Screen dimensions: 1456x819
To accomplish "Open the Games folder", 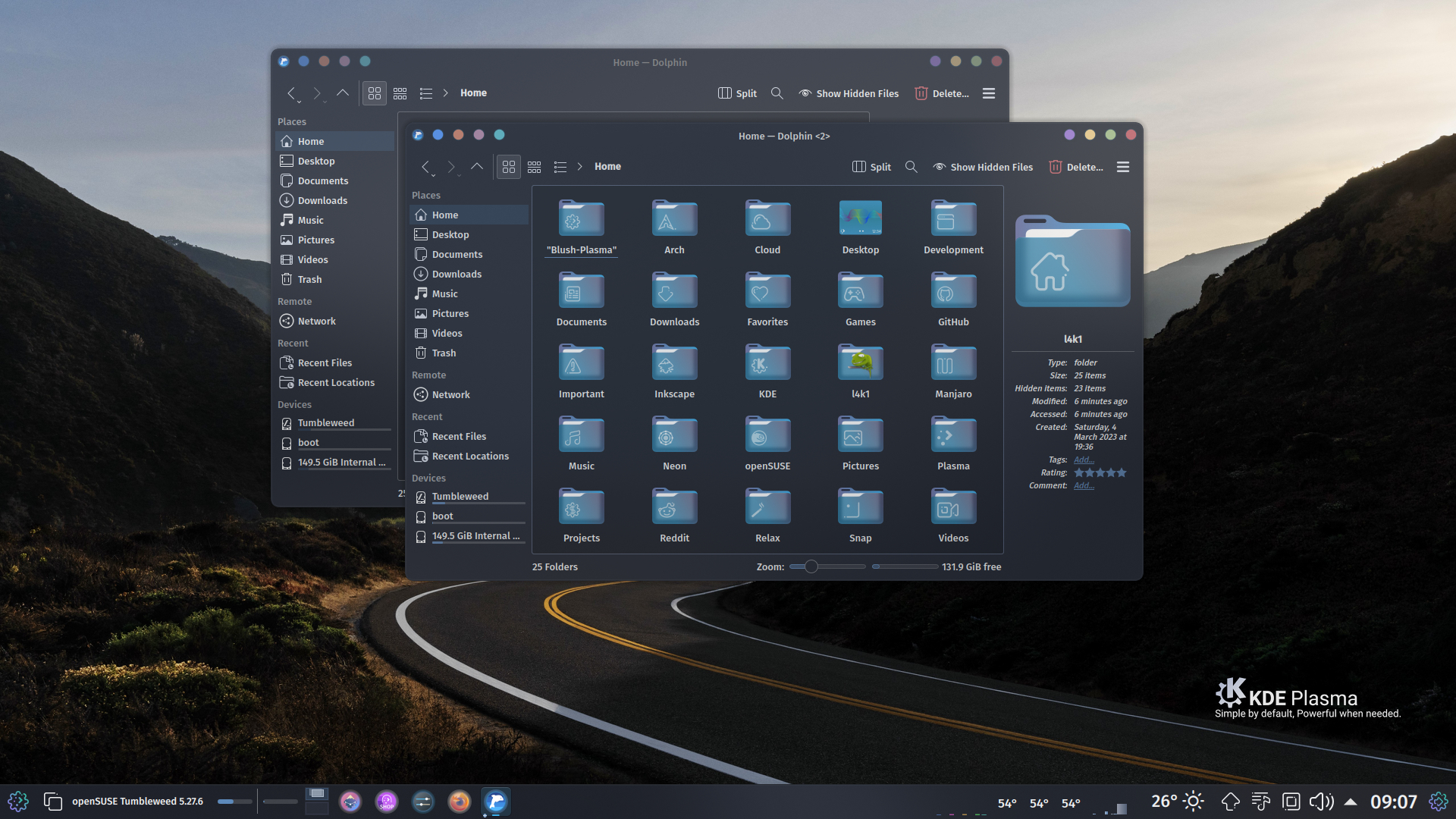I will (861, 299).
